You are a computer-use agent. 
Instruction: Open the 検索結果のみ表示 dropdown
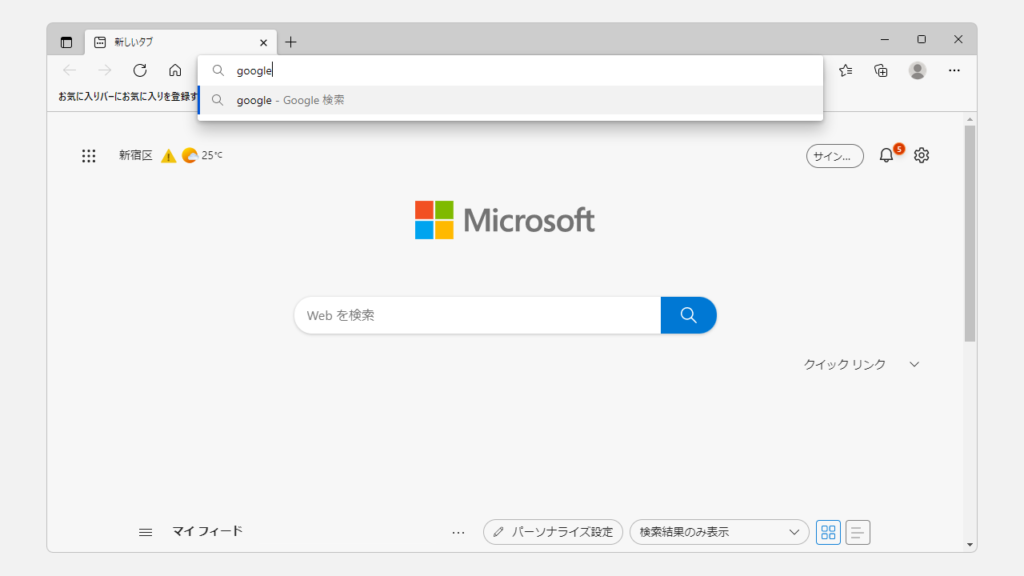pyautogui.click(x=719, y=532)
